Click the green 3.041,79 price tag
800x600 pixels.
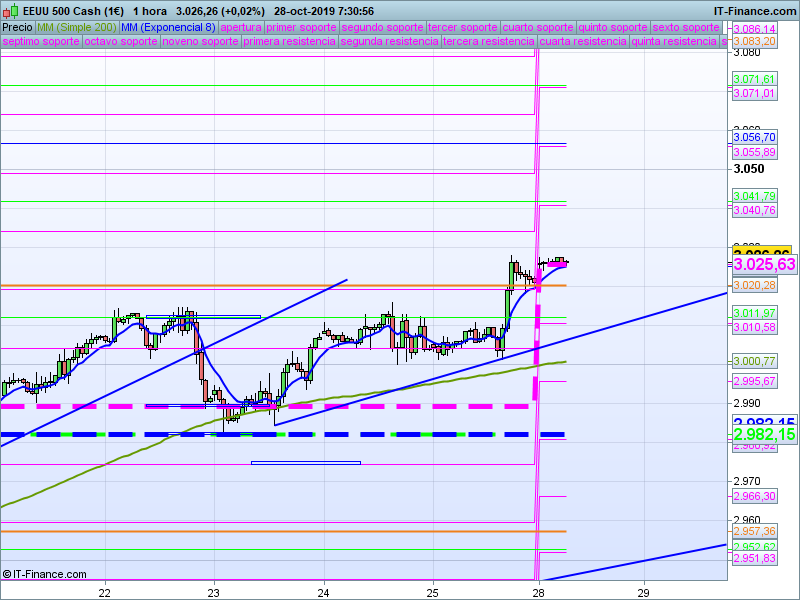tap(755, 196)
